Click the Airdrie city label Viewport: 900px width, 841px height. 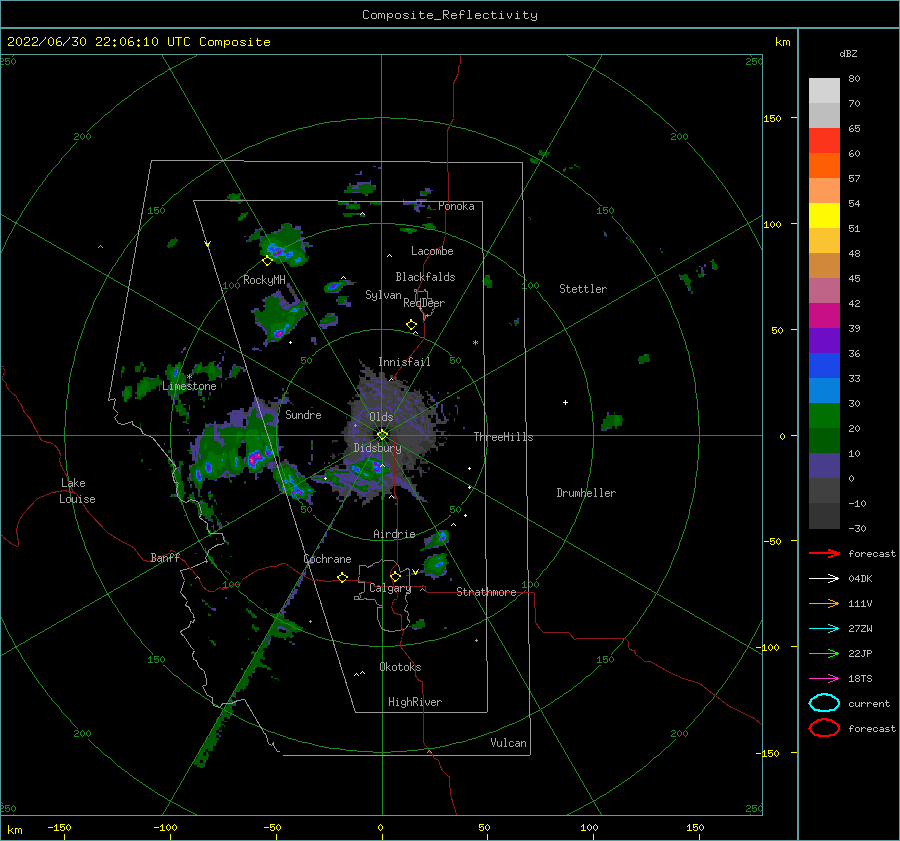pos(394,534)
